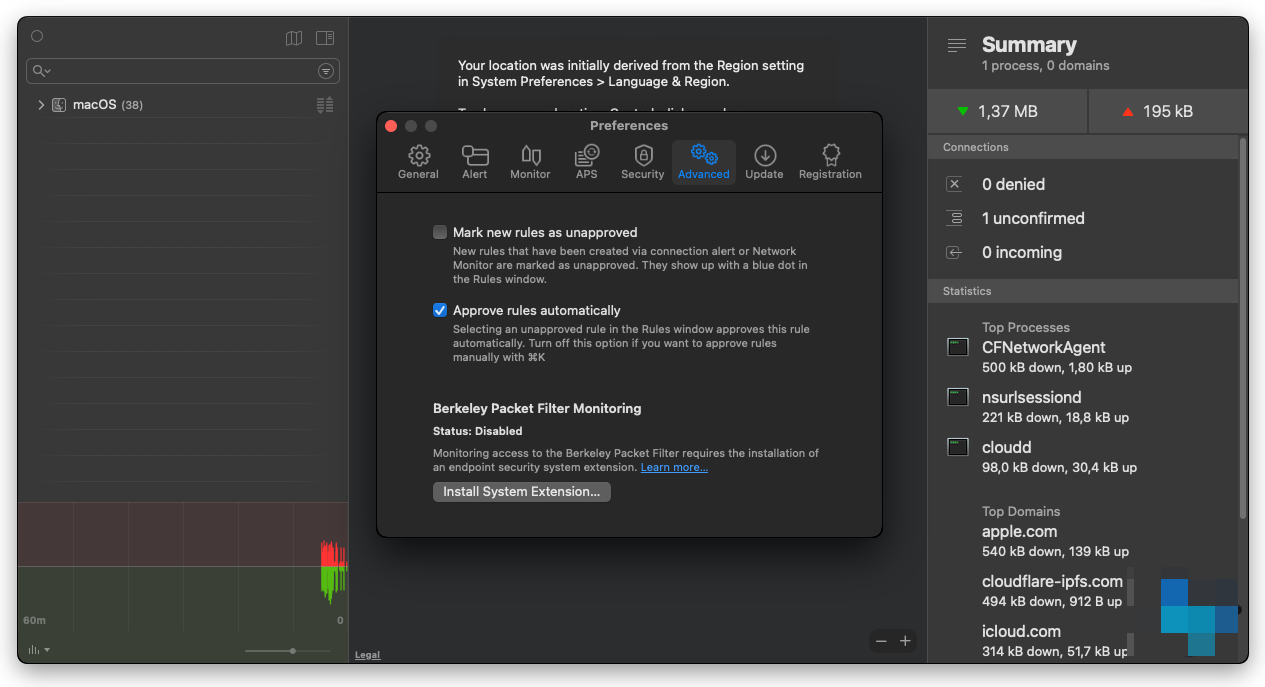
Task: Go to the Registration preferences tab
Action: click(830, 162)
